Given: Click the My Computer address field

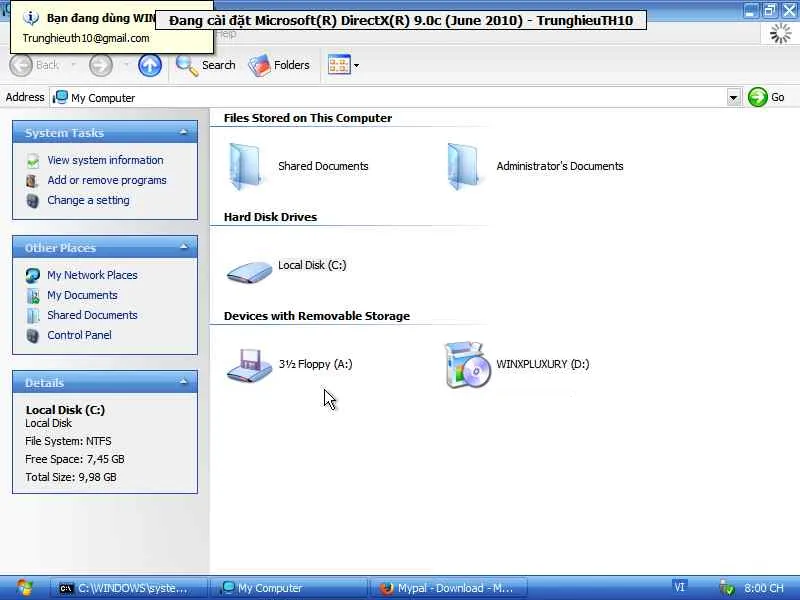Looking at the screenshot, I should coord(389,97).
